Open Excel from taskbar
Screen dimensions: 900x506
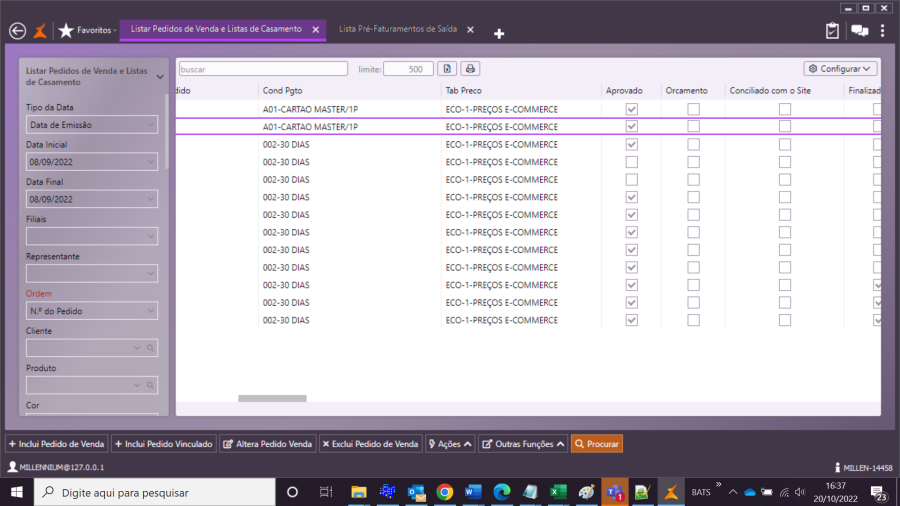click(558, 492)
